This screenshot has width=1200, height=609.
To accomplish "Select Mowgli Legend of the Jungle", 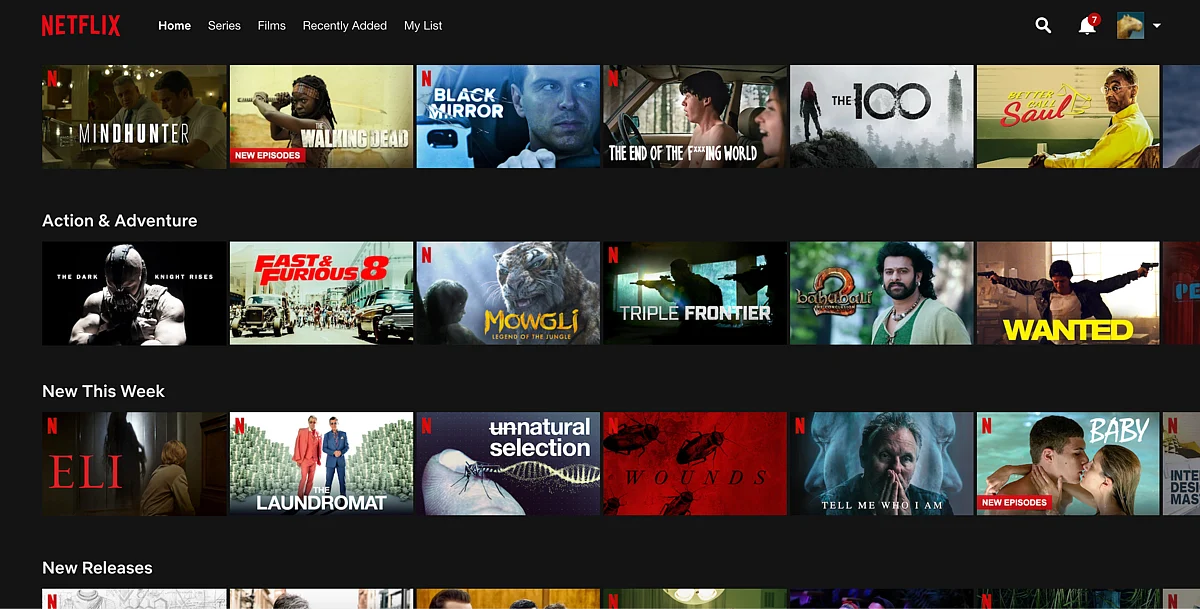I will [508, 293].
